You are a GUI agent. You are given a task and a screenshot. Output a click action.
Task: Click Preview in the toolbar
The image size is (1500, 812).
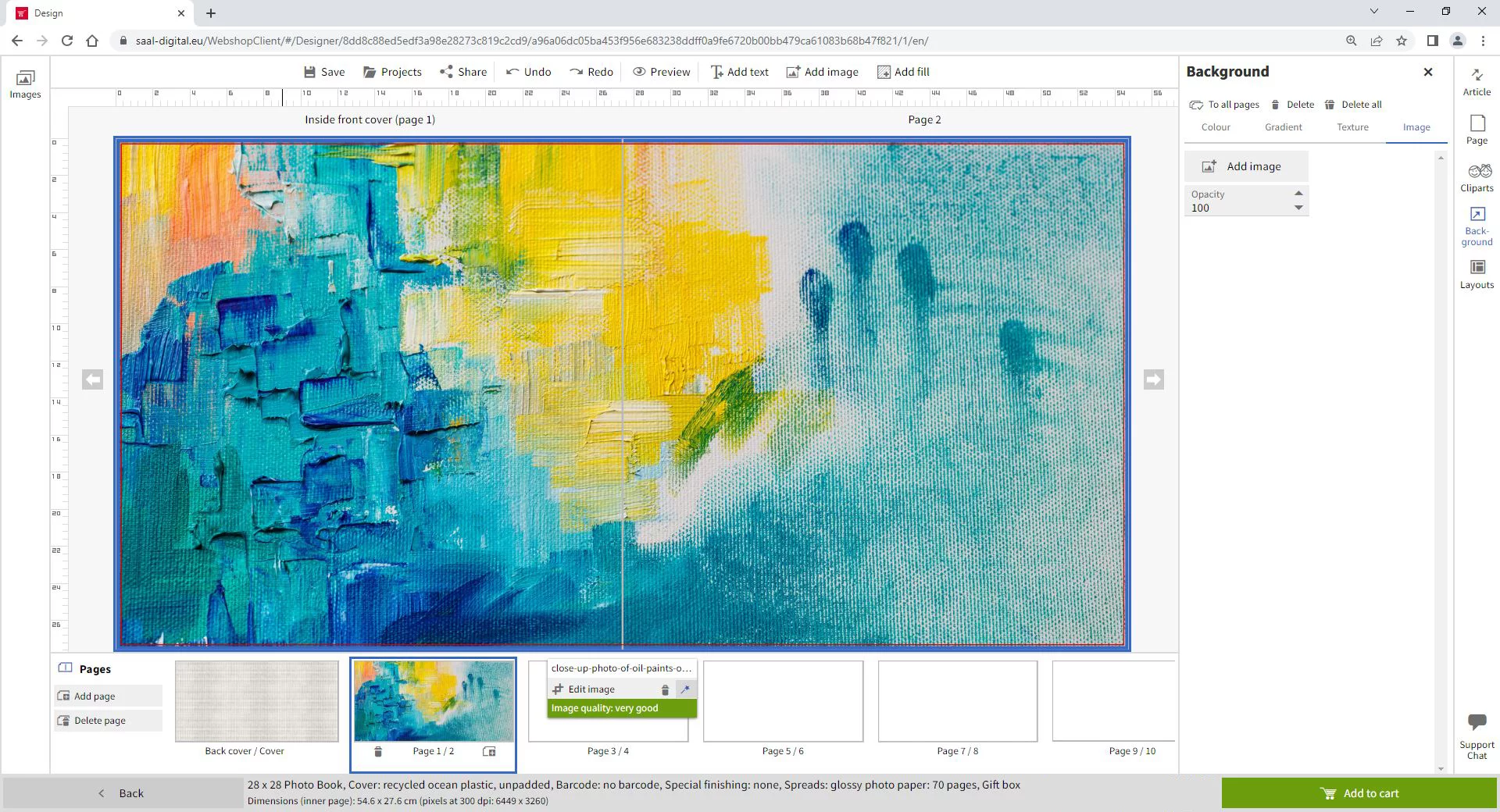(x=662, y=72)
